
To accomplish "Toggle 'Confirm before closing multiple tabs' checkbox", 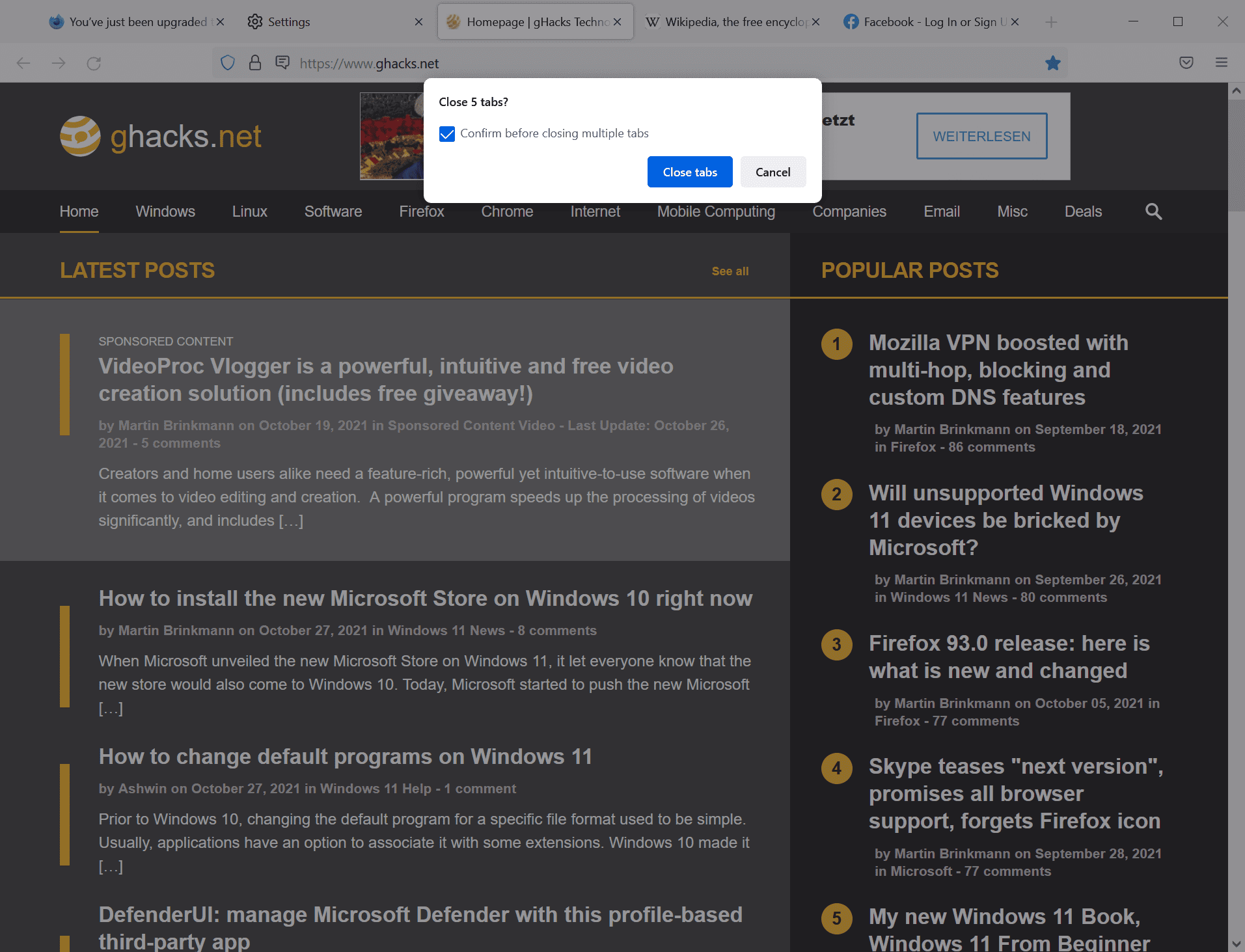I will (447, 134).
